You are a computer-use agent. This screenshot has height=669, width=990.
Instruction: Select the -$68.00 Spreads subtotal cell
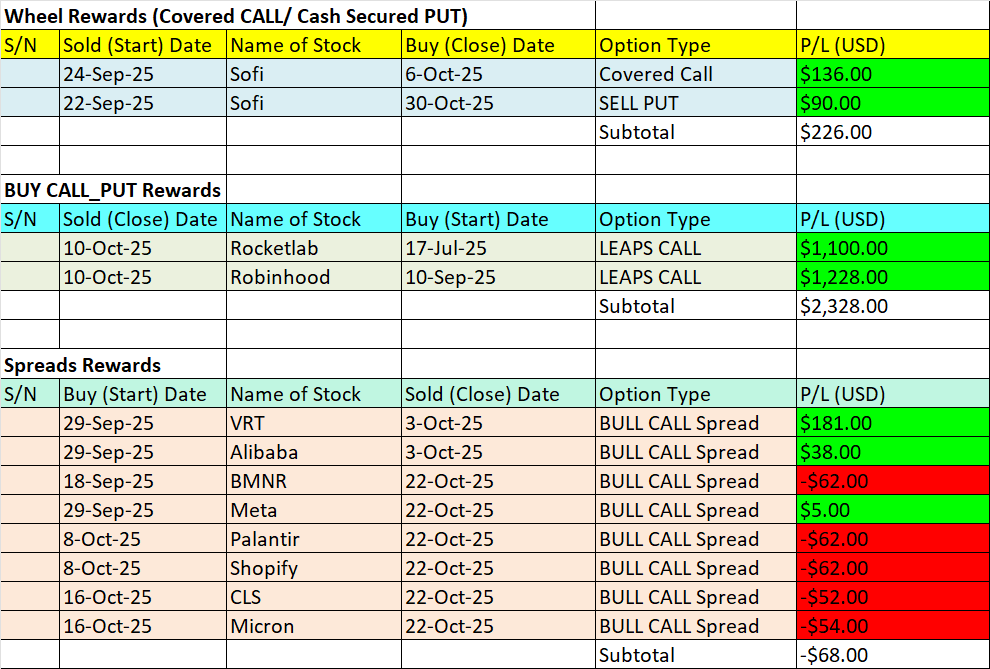(892, 655)
